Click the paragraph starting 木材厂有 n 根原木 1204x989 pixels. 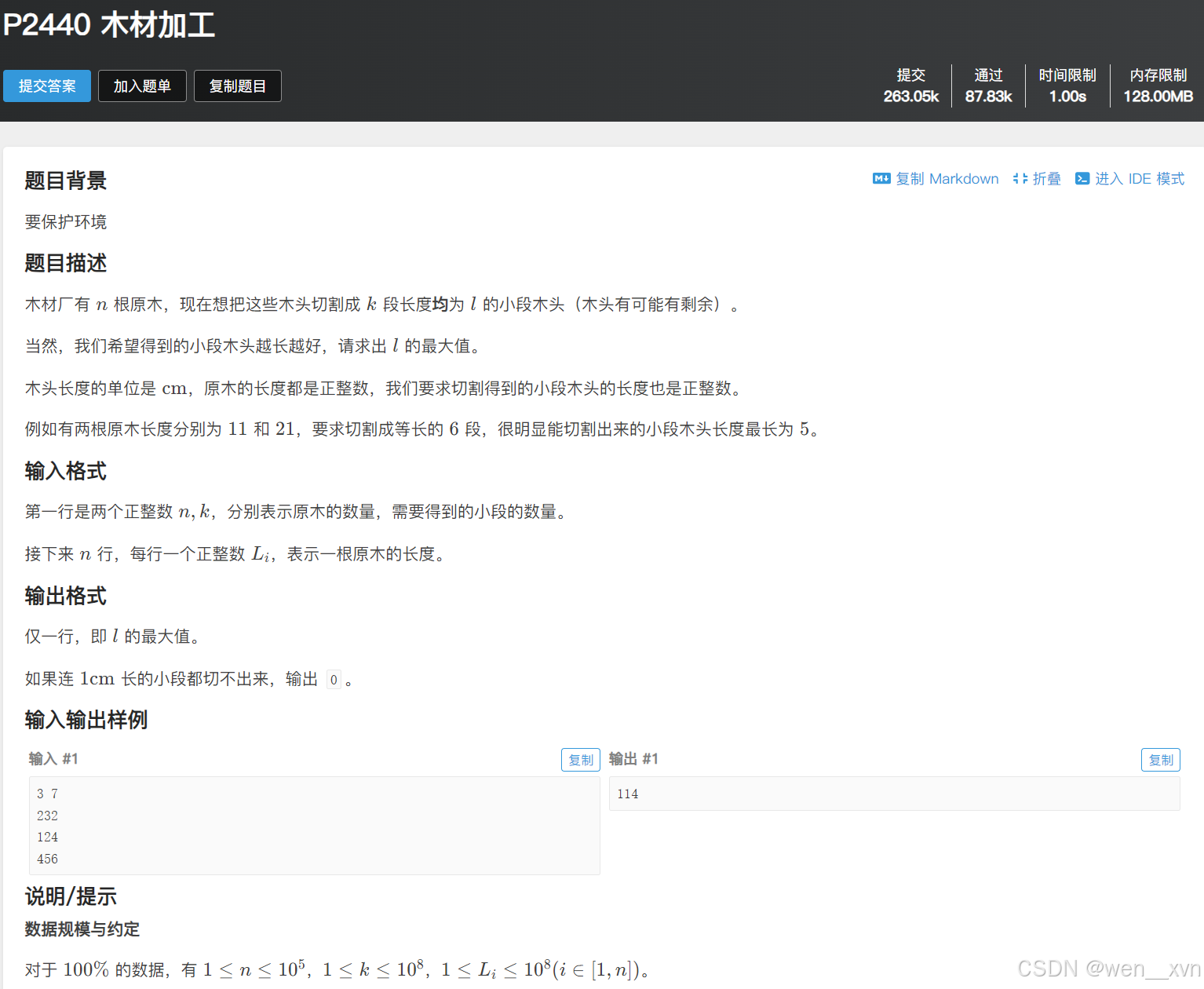[x=382, y=305]
